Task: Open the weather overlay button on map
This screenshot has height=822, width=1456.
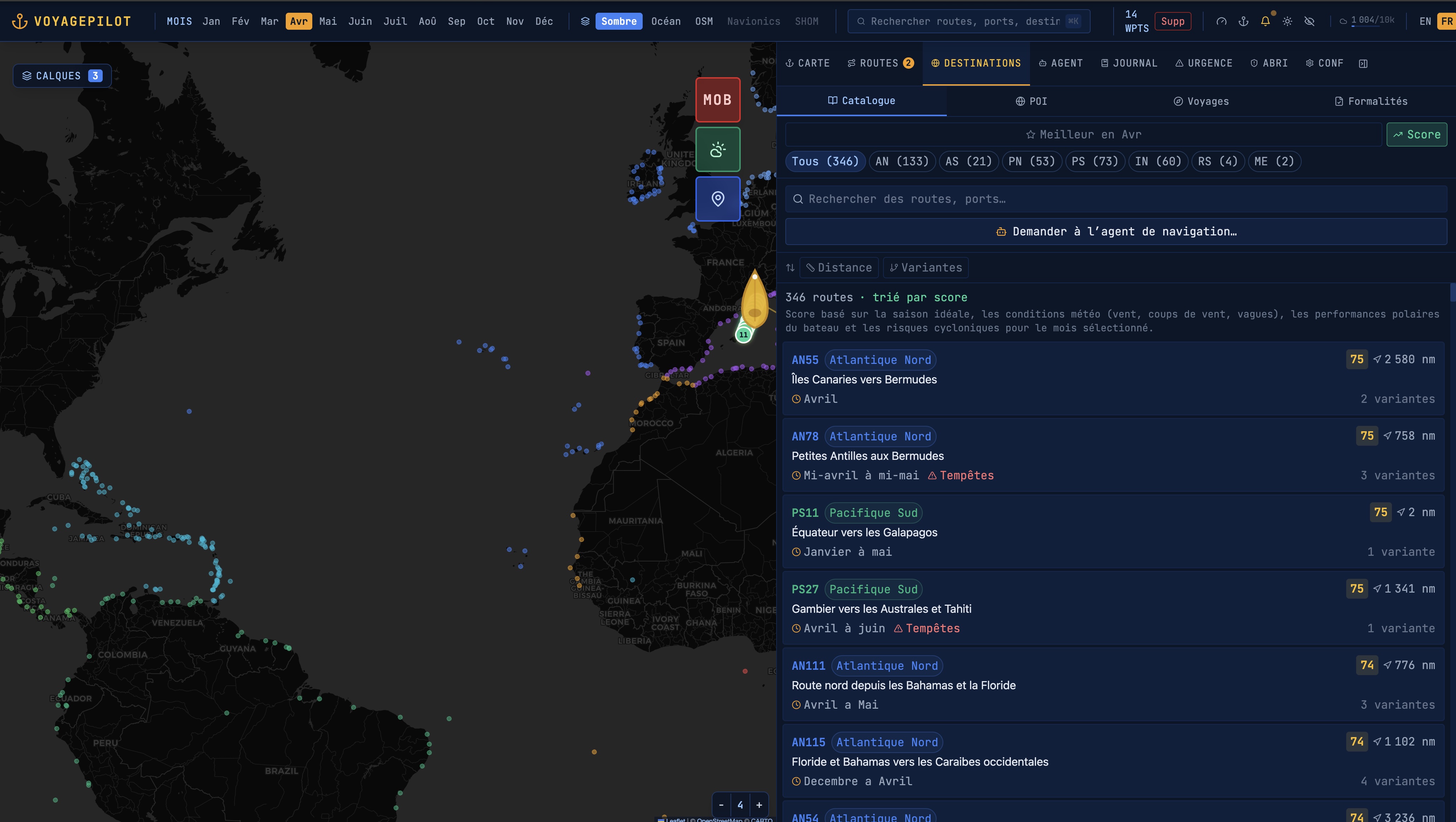Action: coord(717,150)
